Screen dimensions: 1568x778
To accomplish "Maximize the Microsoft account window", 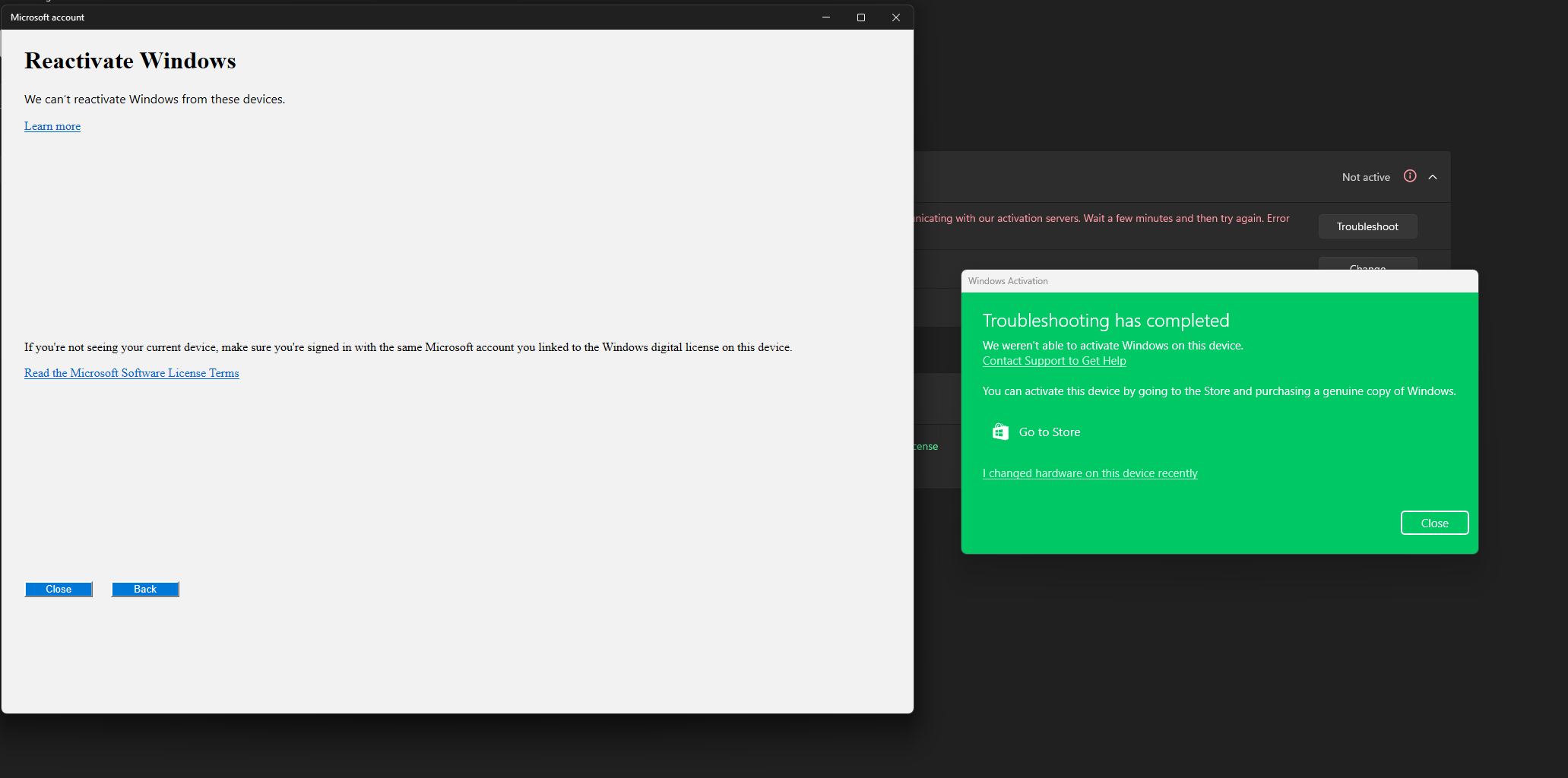I will coord(861,17).
